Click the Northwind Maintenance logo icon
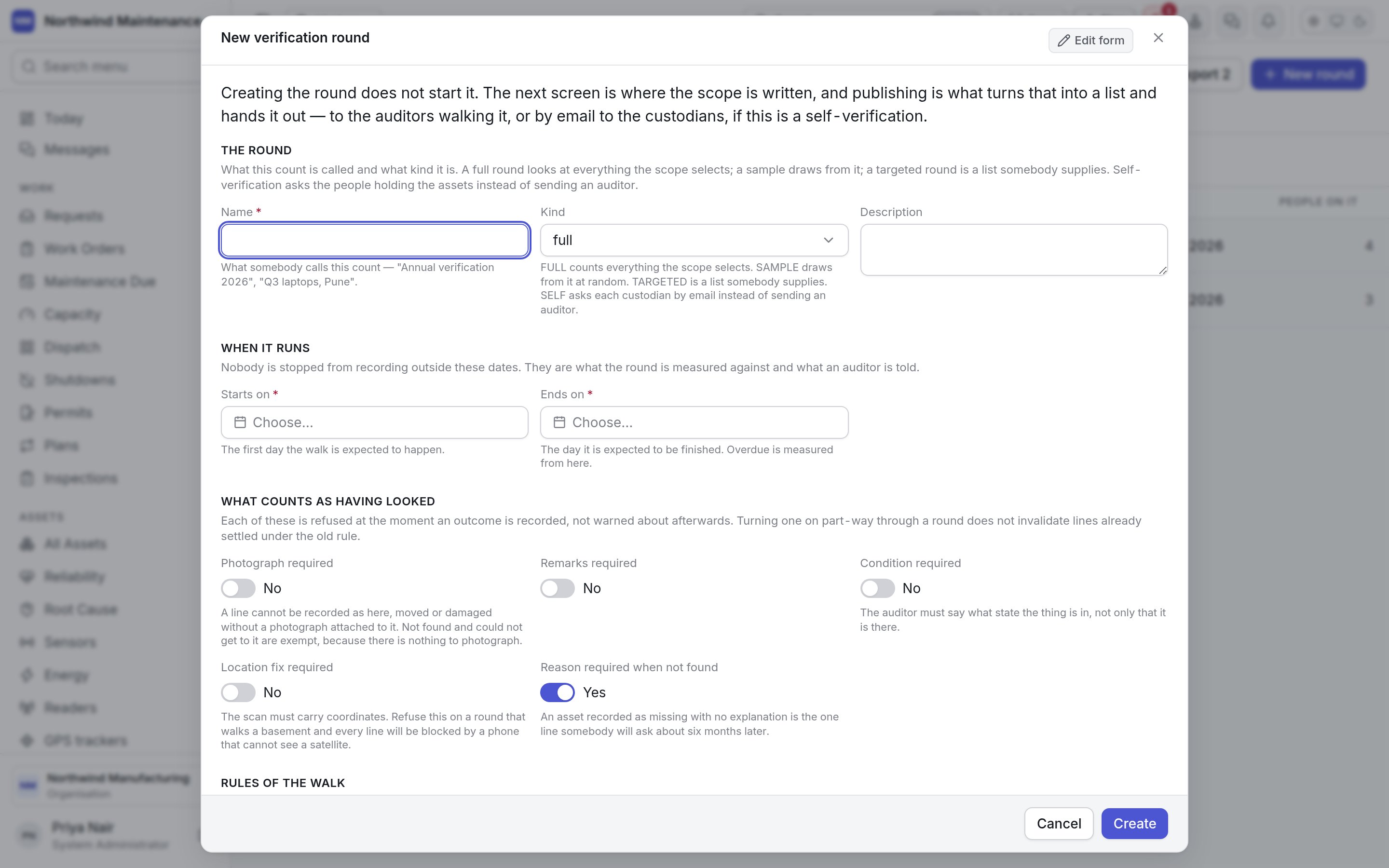1389x868 pixels. tap(23, 21)
